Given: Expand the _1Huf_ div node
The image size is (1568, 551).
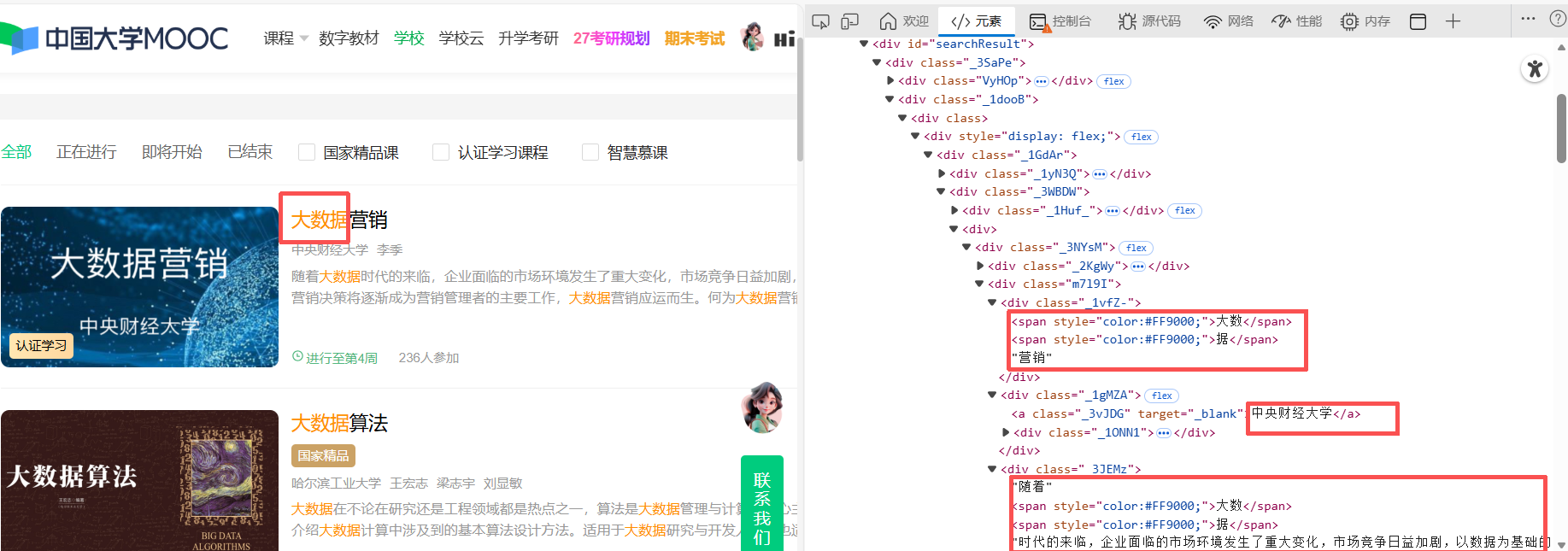Looking at the screenshot, I should point(954,210).
